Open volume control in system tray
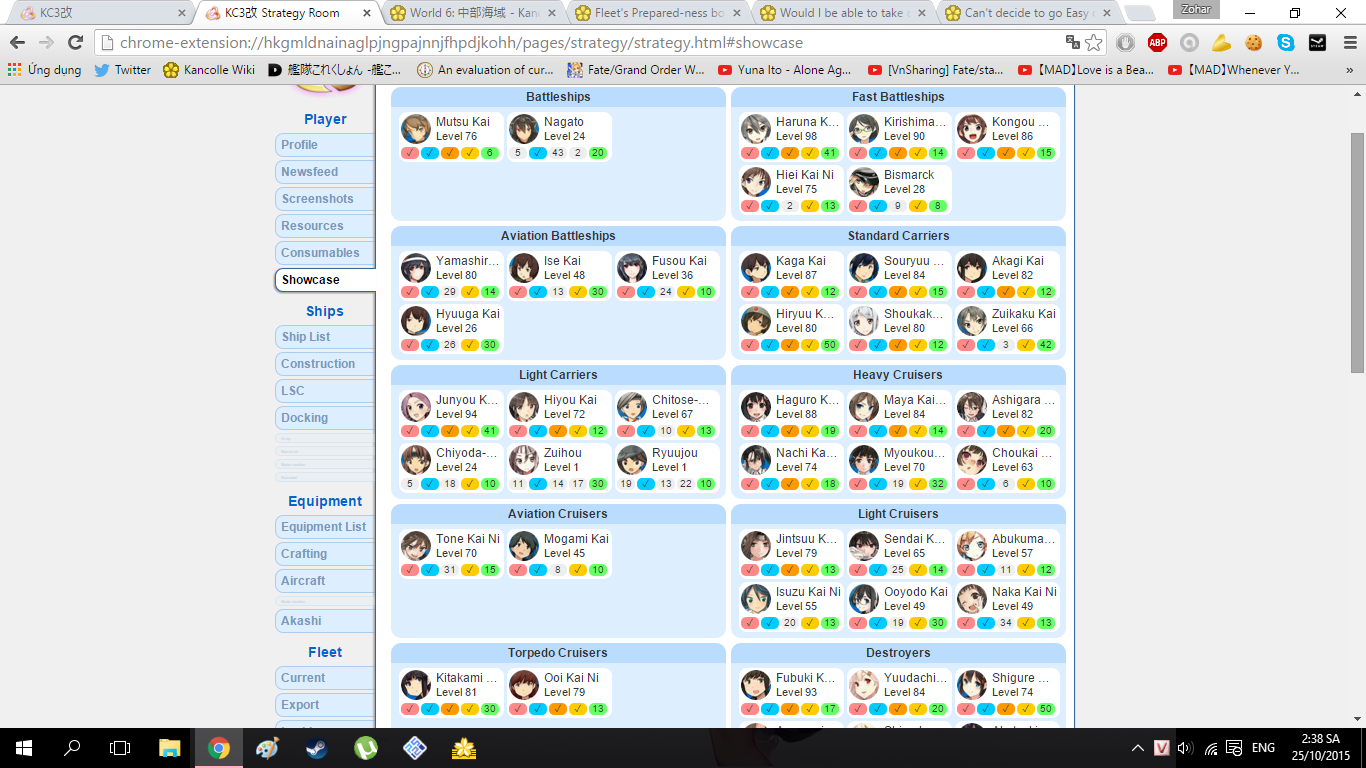 tap(1186, 748)
